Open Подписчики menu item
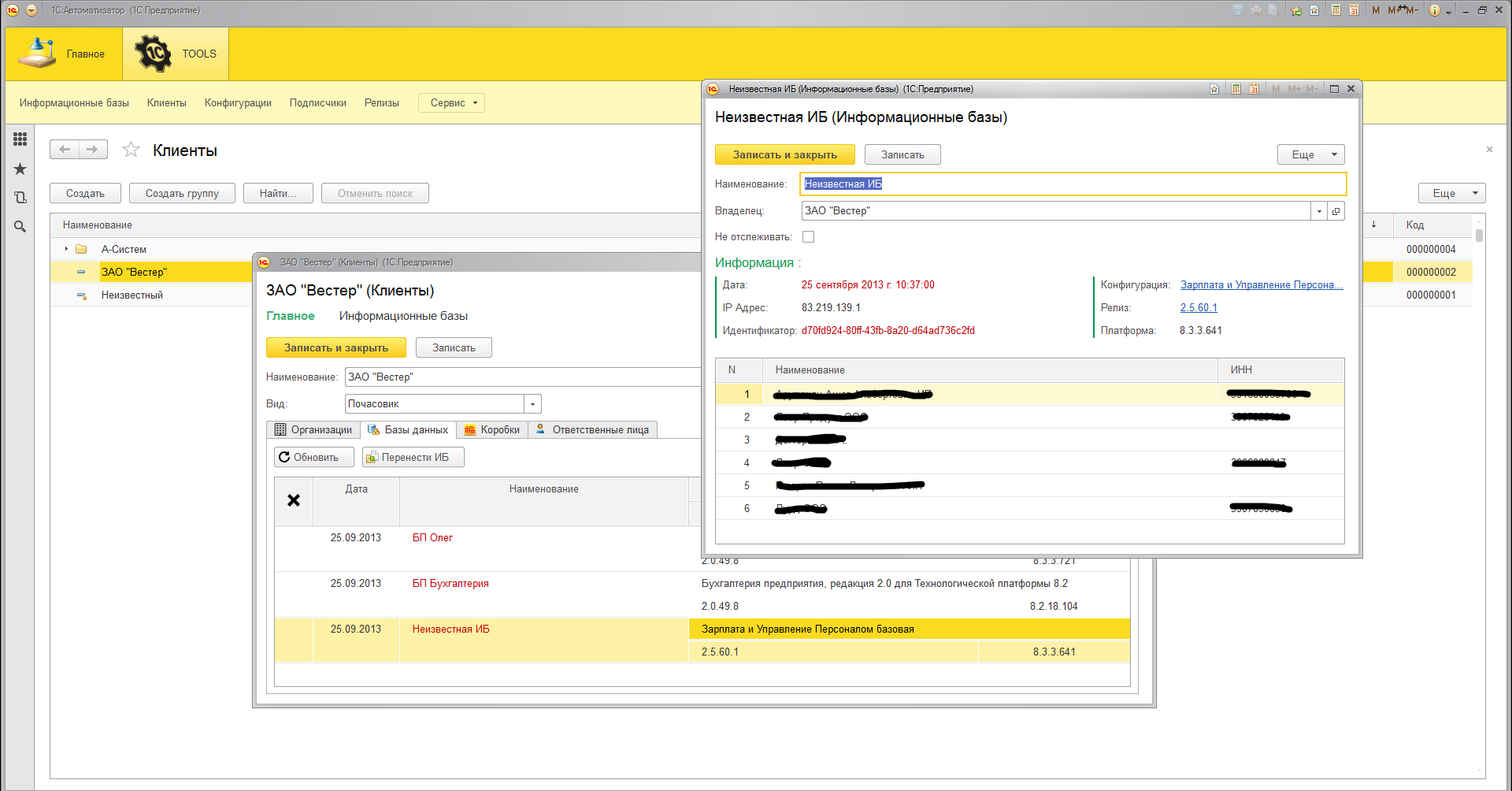1512x791 pixels. tap(318, 102)
